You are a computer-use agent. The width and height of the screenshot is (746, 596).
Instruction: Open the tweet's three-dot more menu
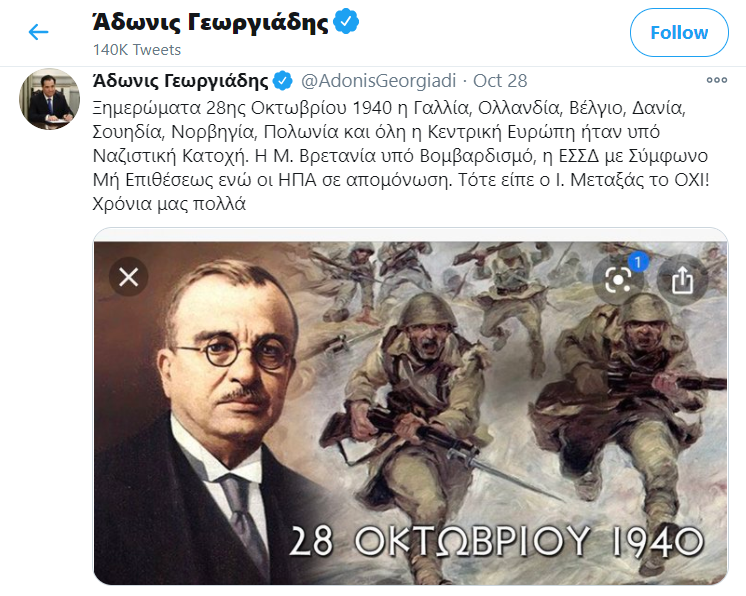pos(717,80)
